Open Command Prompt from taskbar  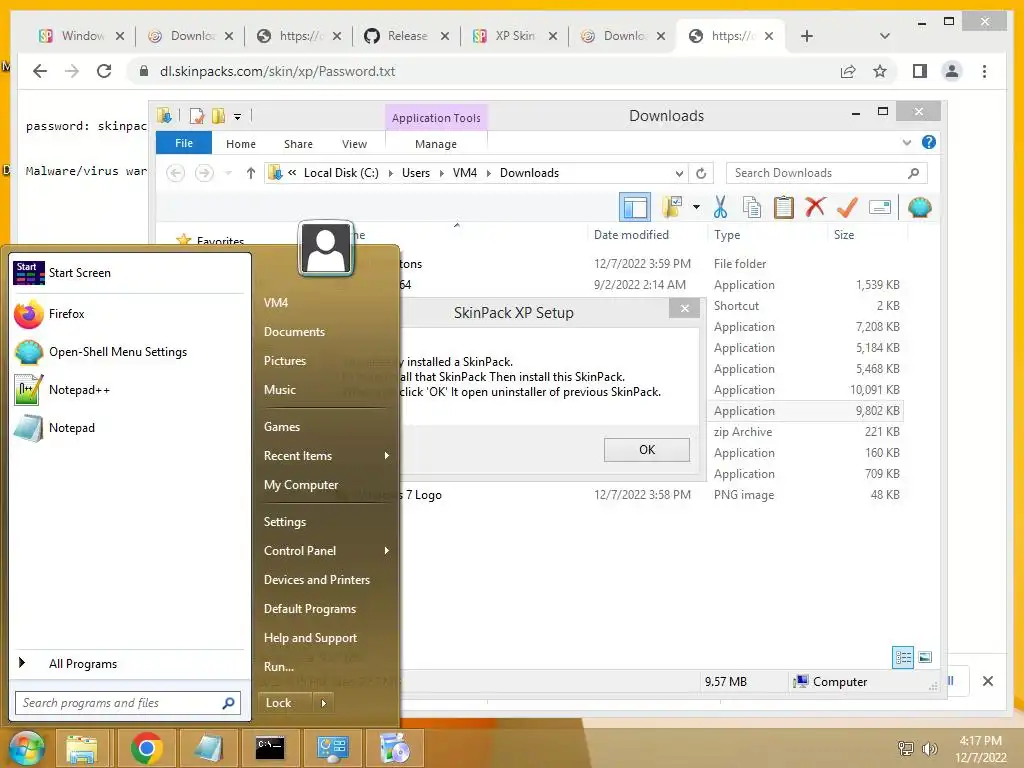coord(270,748)
